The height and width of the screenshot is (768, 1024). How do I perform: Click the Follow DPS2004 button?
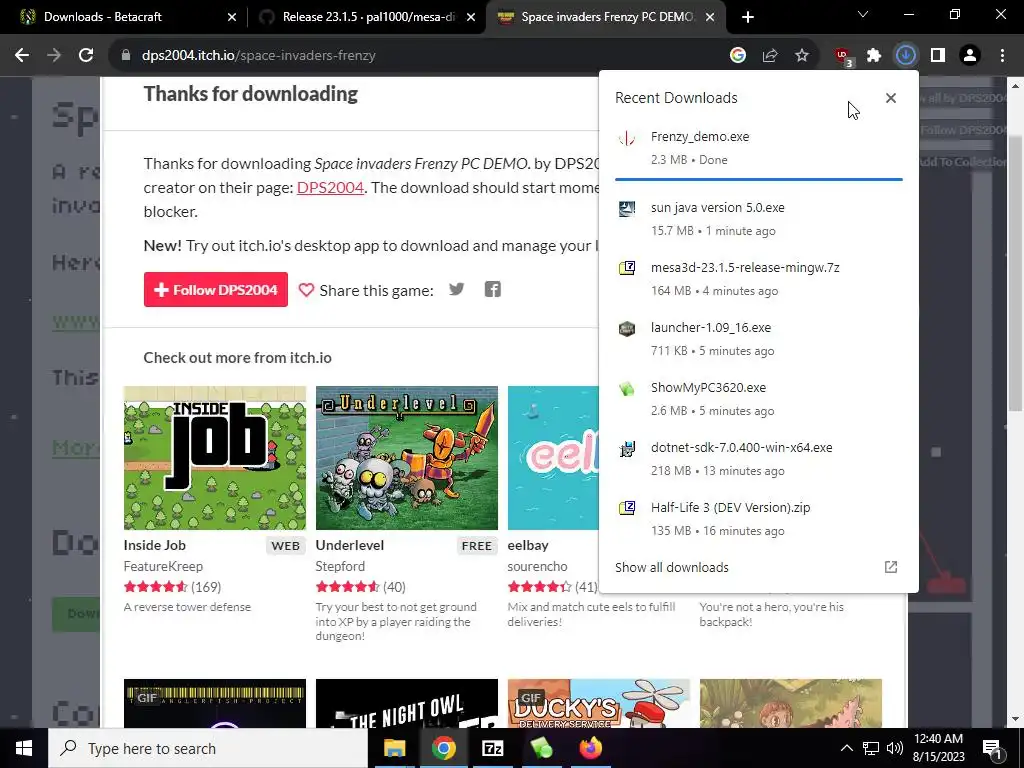[216, 289]
